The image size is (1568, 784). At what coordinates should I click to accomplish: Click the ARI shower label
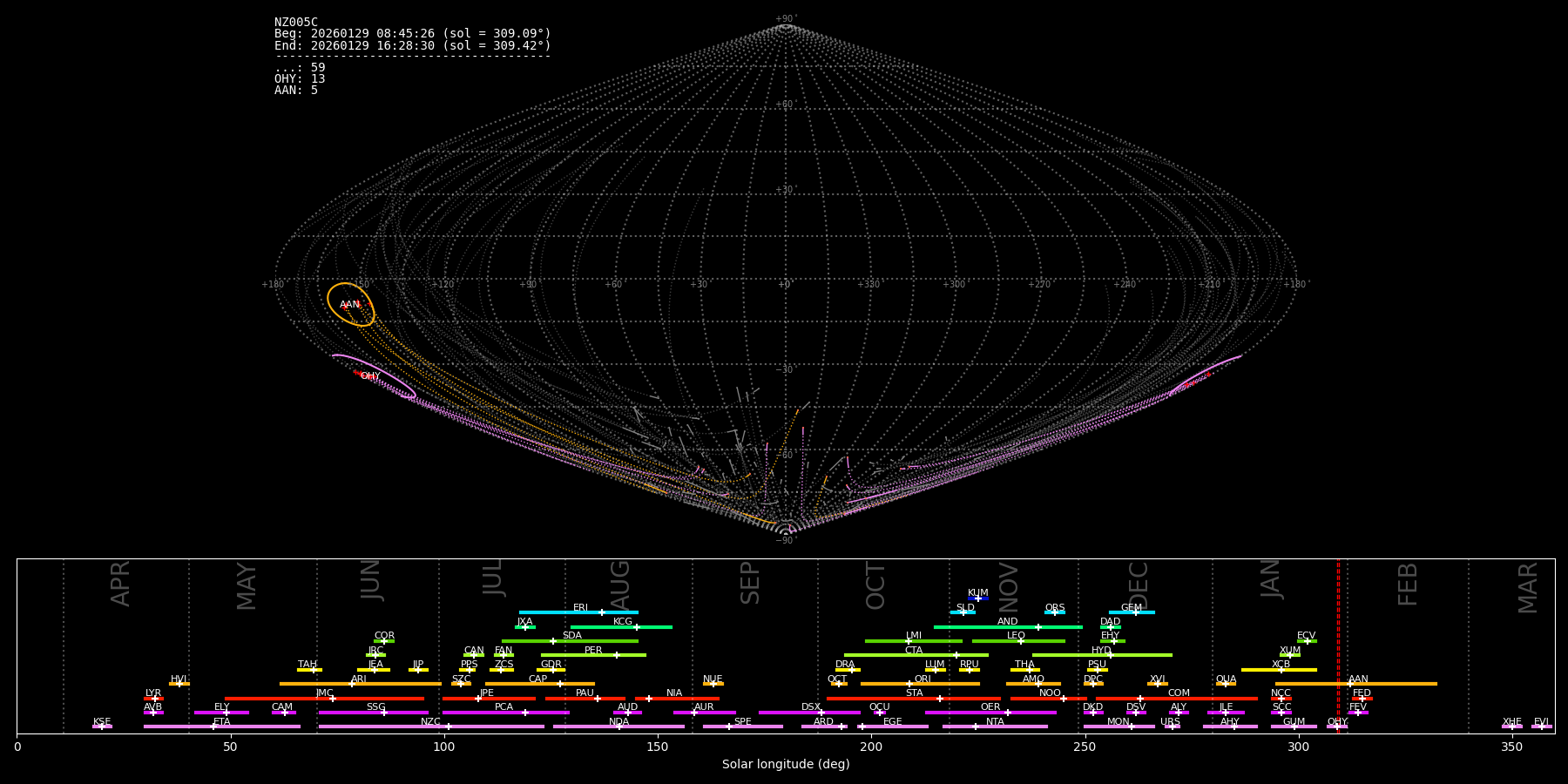click(x=359, y=679)
